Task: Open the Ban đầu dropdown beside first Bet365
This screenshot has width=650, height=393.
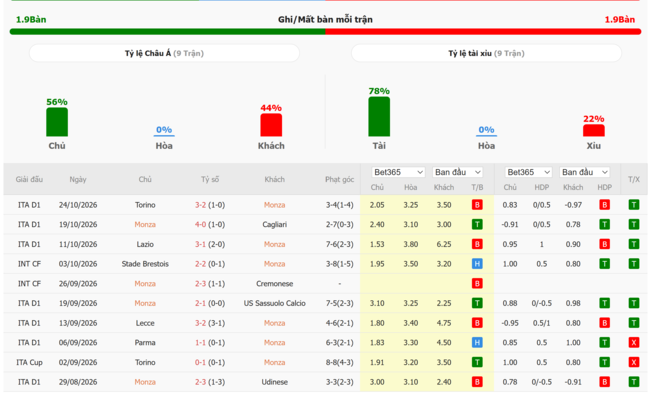Action: (457, 172)
